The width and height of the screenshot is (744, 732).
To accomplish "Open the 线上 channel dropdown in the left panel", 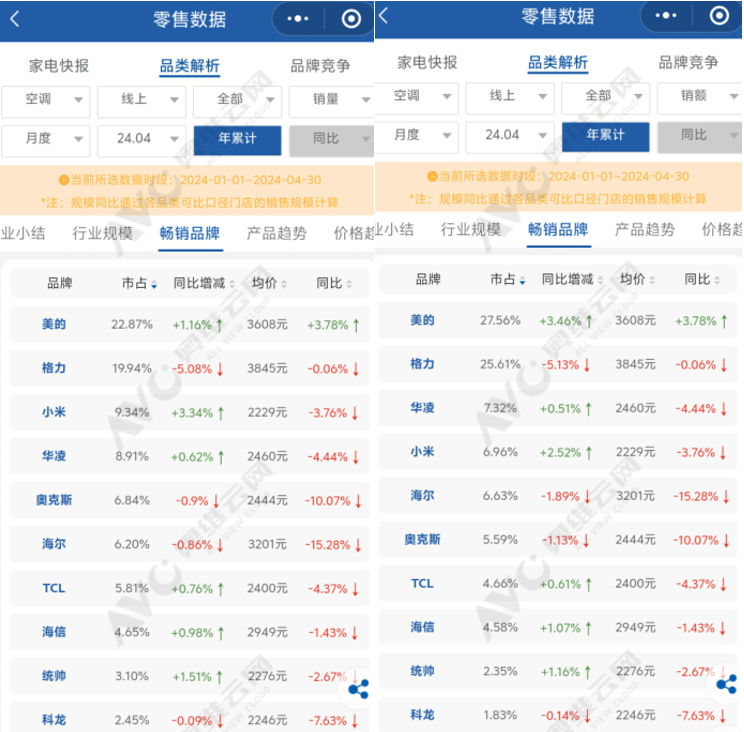I will point(141,100).
